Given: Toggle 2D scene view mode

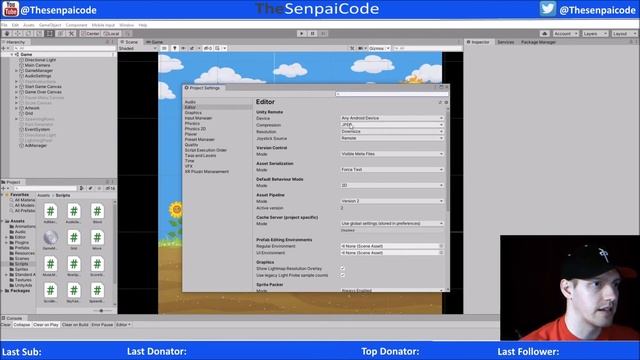Looking at the screenshot, I should (x=164, y=48).
